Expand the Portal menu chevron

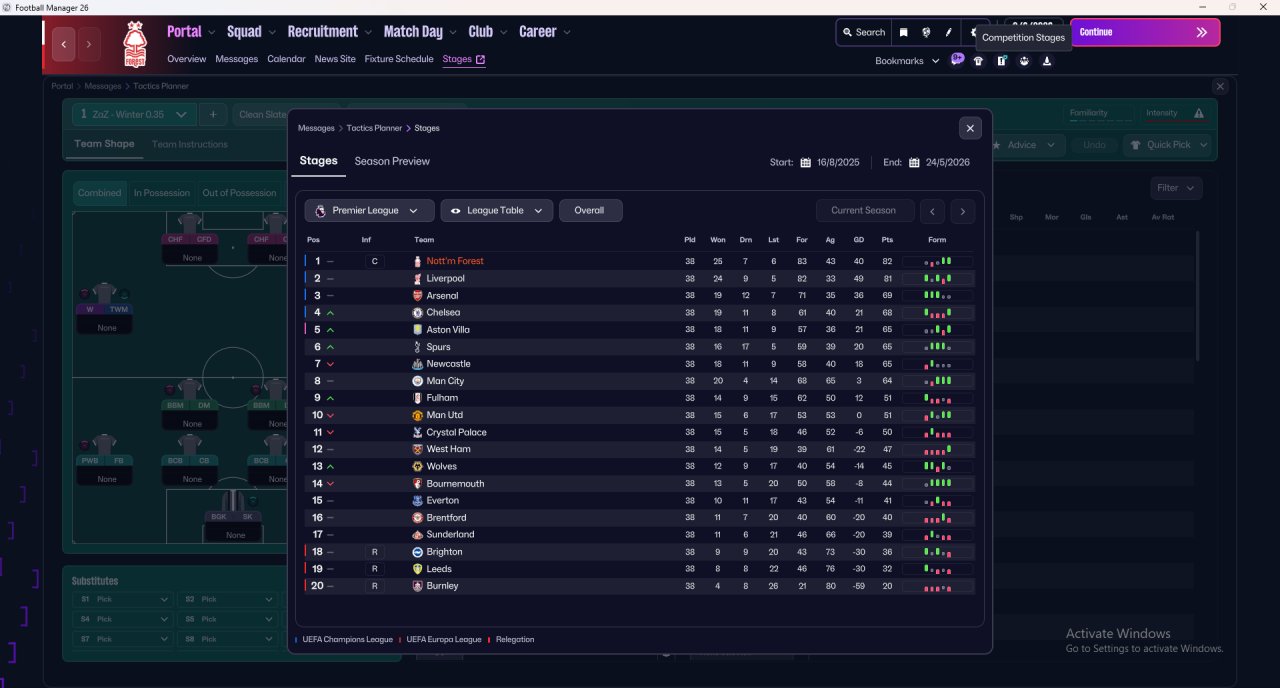pyautogui.click(x=212, y=33)
